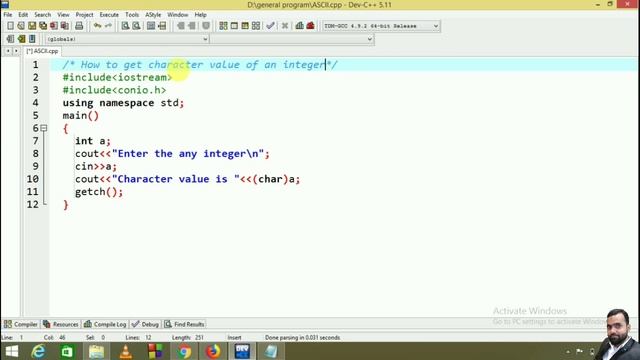Open the Edit menu
Image resolution: width=640 pixels, height=360 pixels.
coord(23,15)
